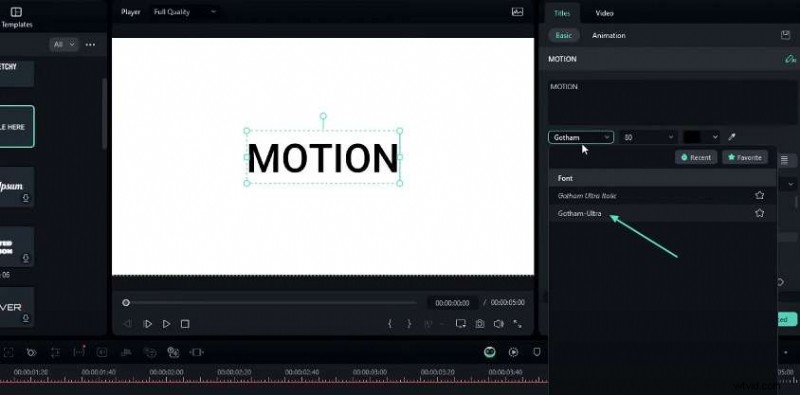
Task: Take a snapshot with the camera icon
Action: 480,324
